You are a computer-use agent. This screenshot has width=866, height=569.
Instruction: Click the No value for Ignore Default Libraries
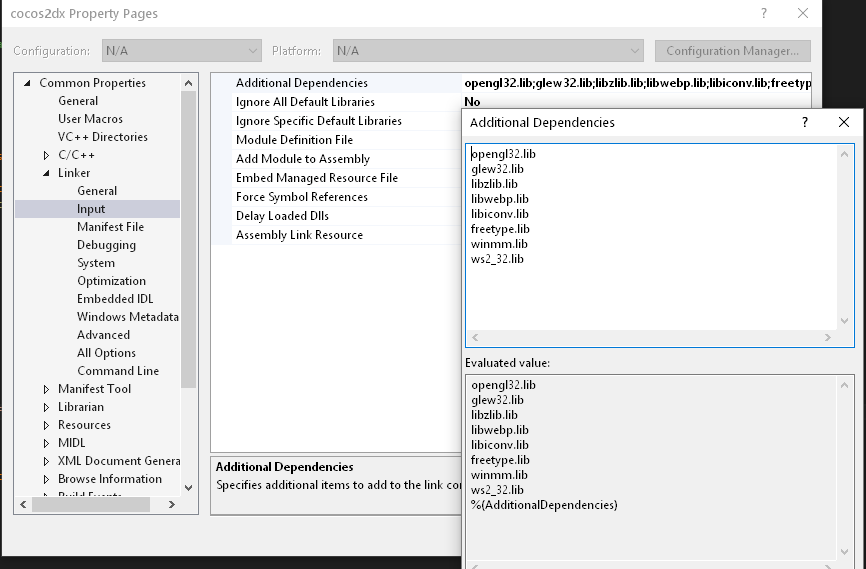(x=472, y=102)
